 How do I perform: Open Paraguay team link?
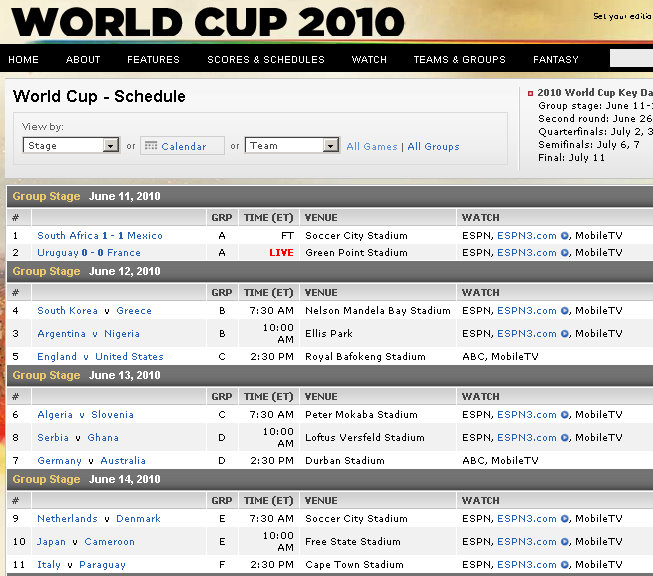tap(102, 565)
